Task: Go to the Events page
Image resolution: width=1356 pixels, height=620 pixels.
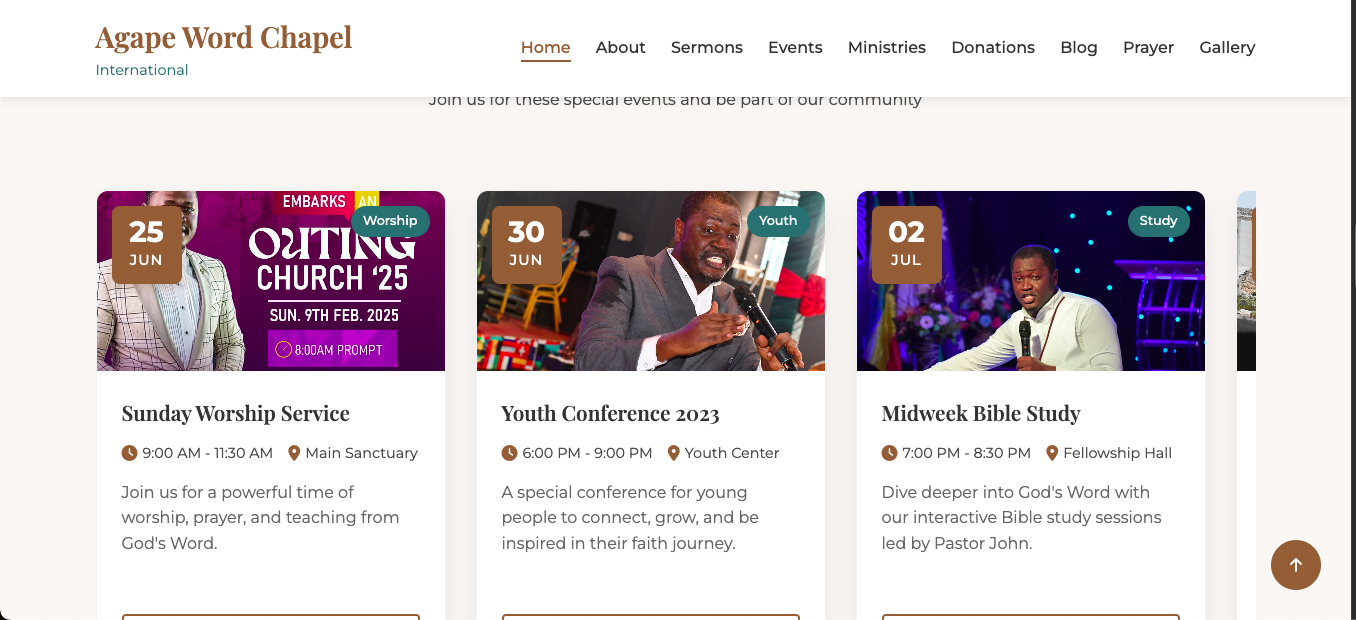Action: (x=795, y=47)
